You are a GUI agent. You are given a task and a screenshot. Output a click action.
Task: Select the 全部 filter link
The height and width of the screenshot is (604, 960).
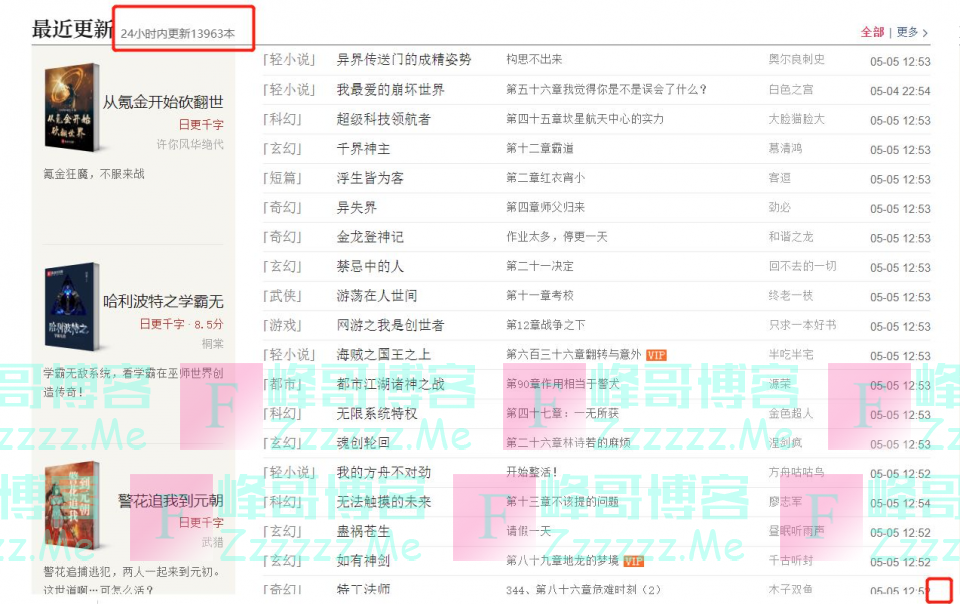coord(872,32)
